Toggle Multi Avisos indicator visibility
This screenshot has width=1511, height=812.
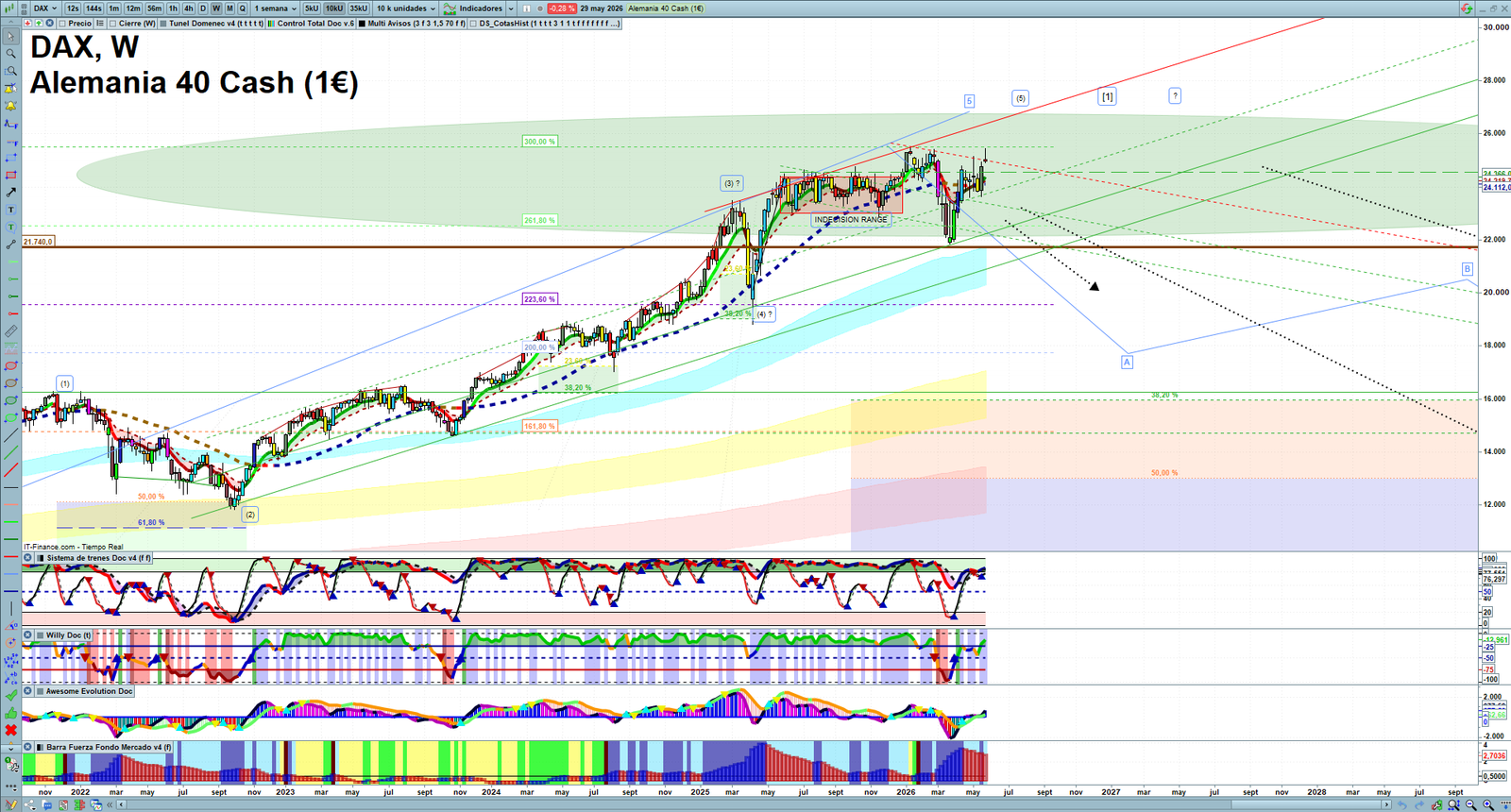tap(362, 24)
